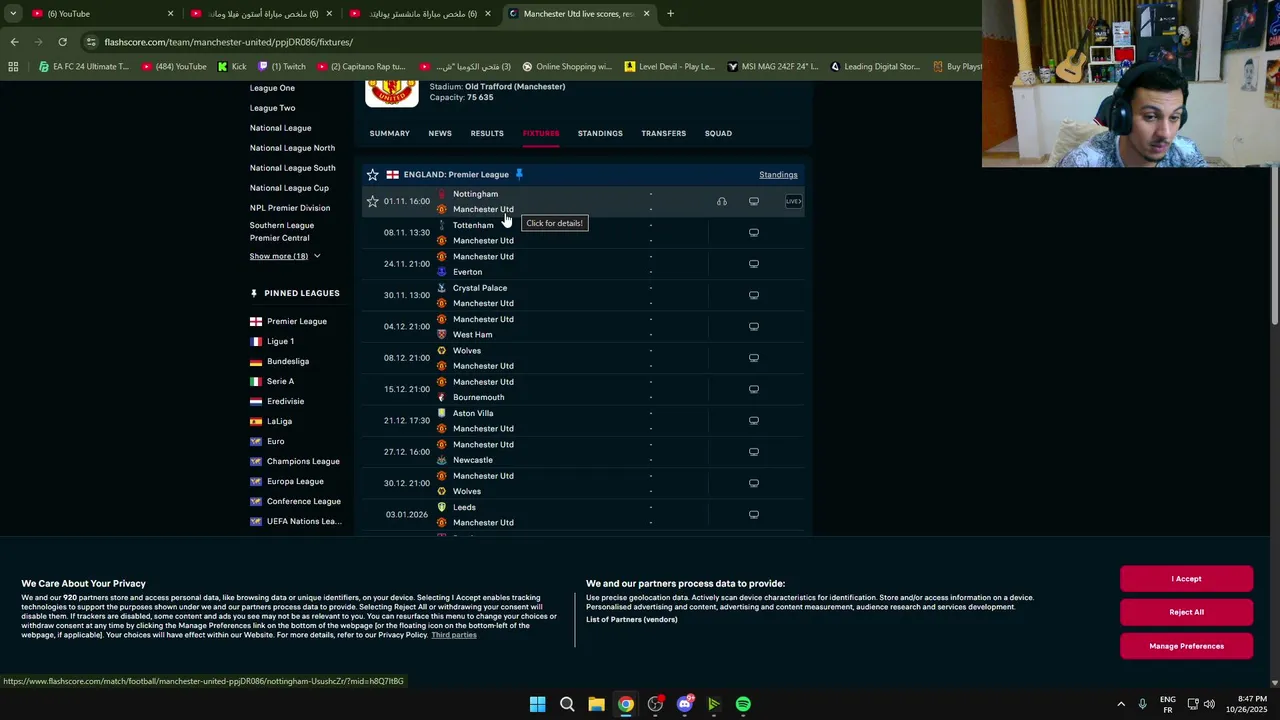Viewport: 1280px width, 720px height.
Task: Open the Summary tab
Action: point(389,133)
